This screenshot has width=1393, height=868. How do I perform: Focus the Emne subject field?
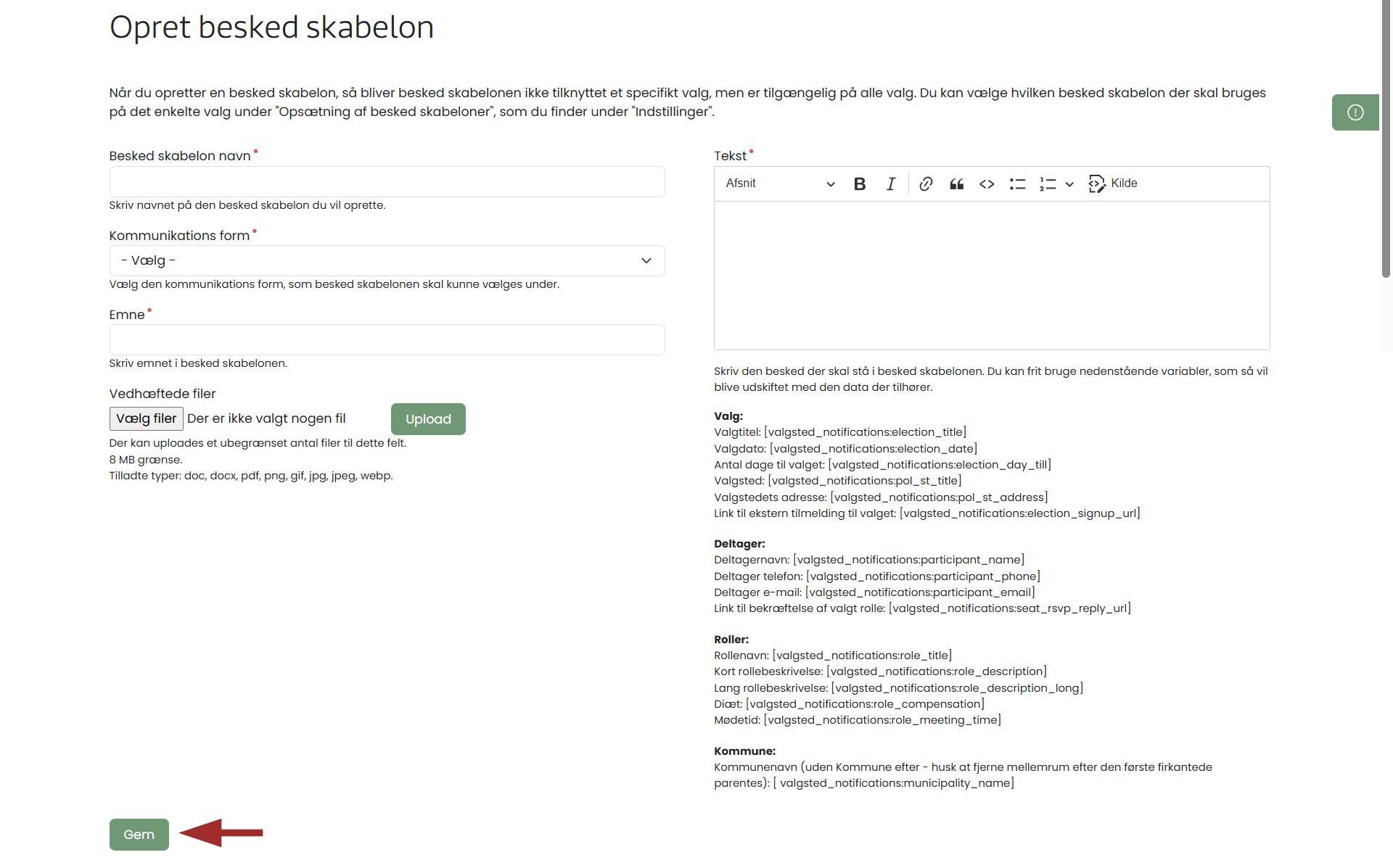(387, 339)
